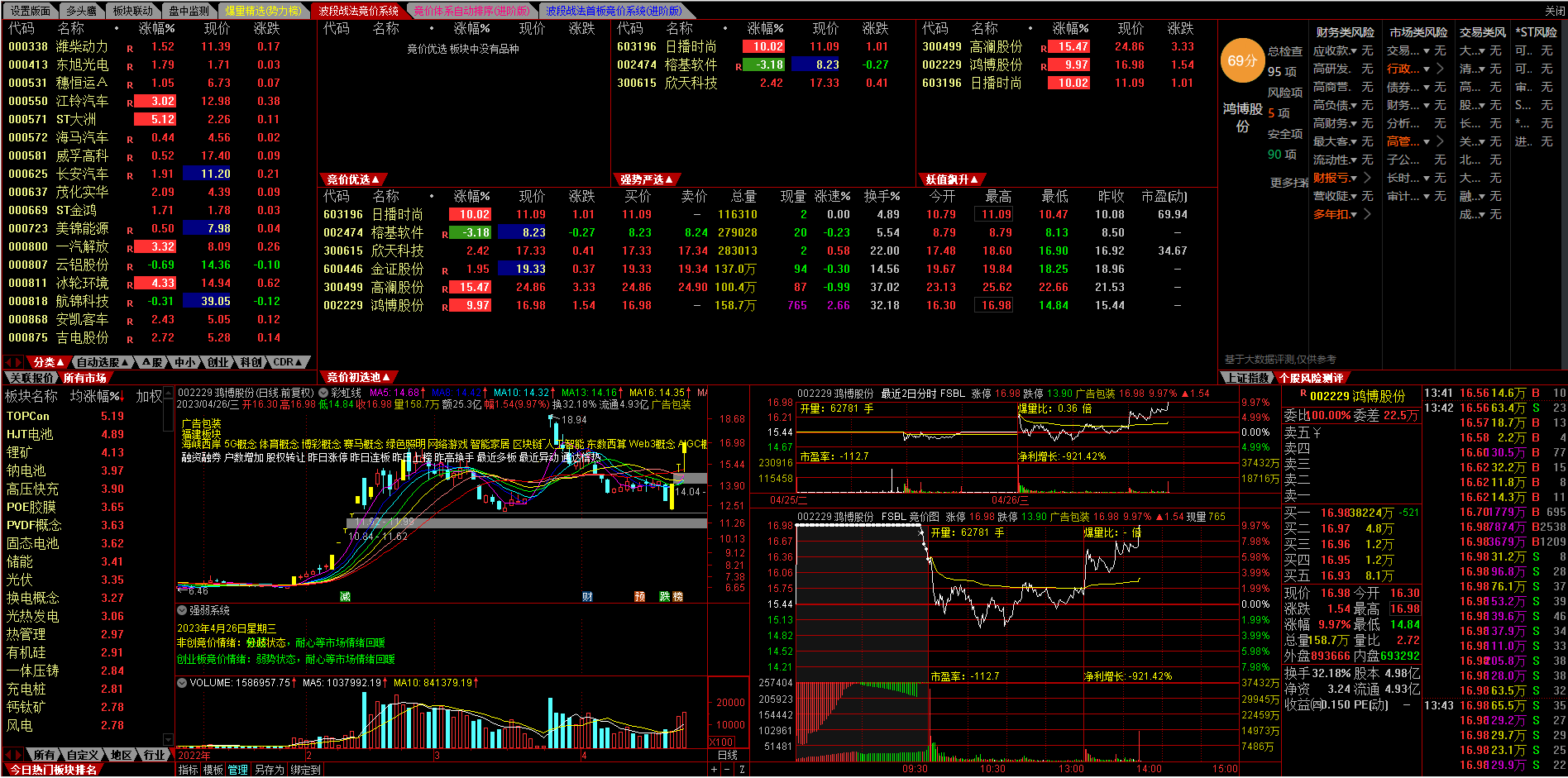Viewport: 1568px width, 778px height.
Task: Select the 创业 board tab
Action: pyautogui.click(x=218, y=362)
